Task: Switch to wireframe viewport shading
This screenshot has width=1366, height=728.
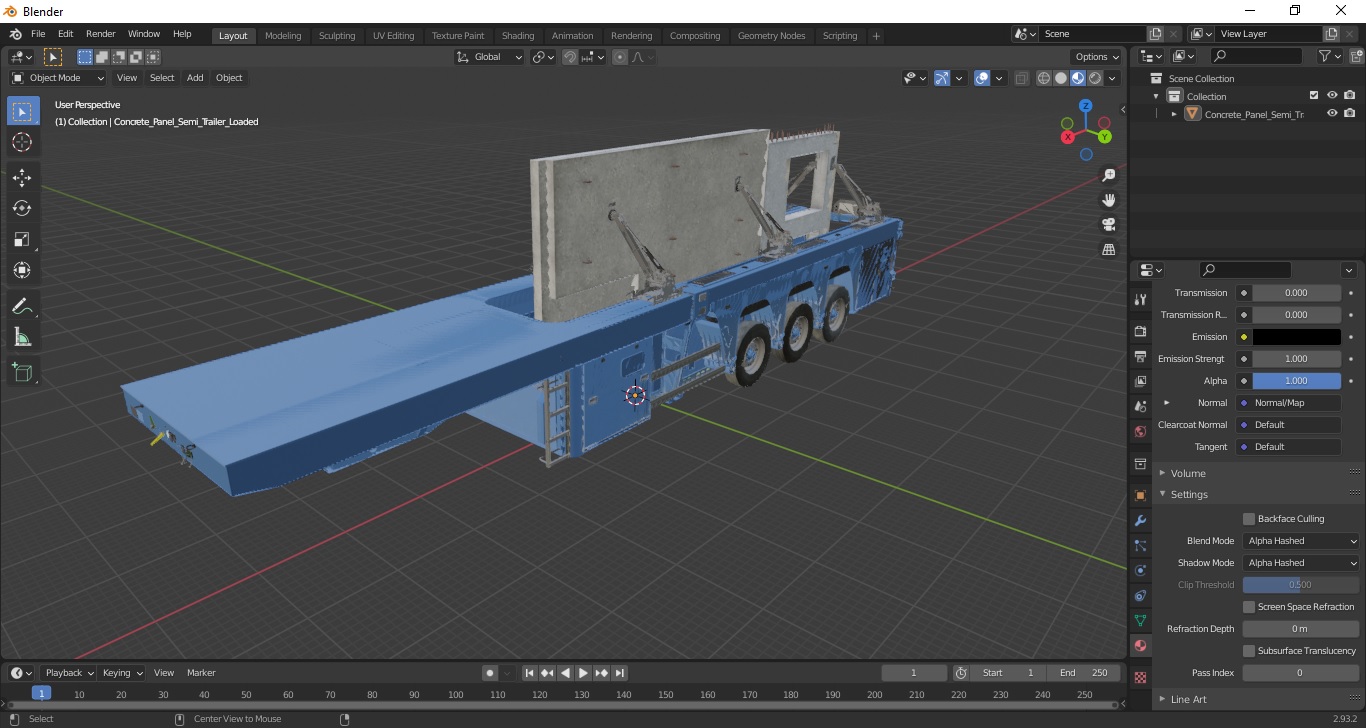Action: (1044, 78)
